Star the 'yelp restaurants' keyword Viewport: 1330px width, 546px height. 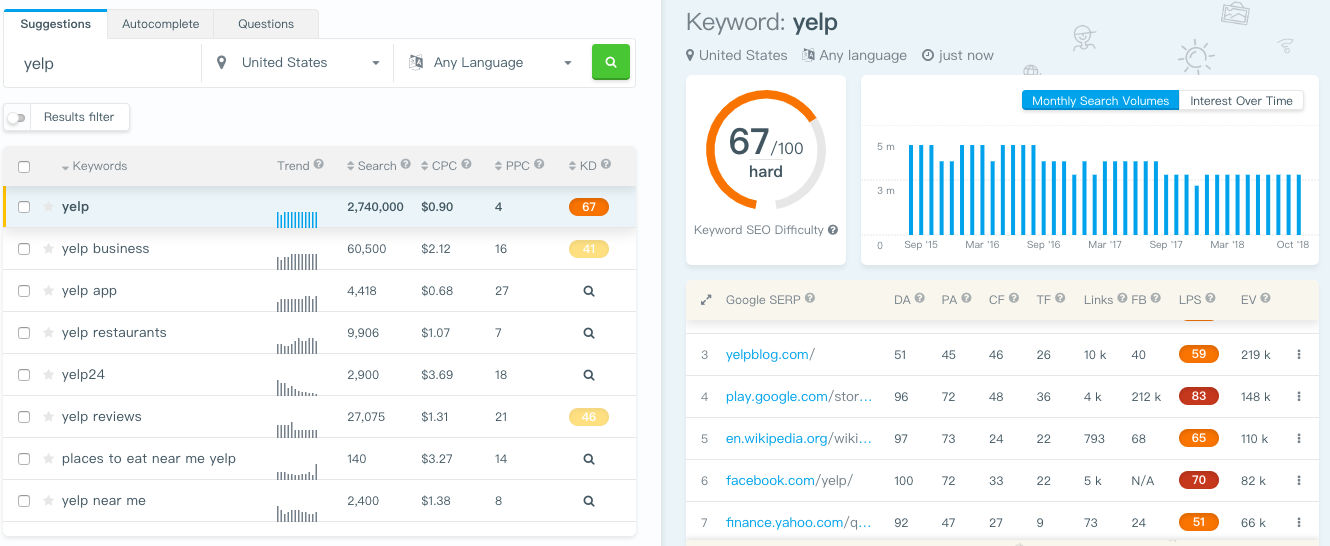click(x=48, y=333)
